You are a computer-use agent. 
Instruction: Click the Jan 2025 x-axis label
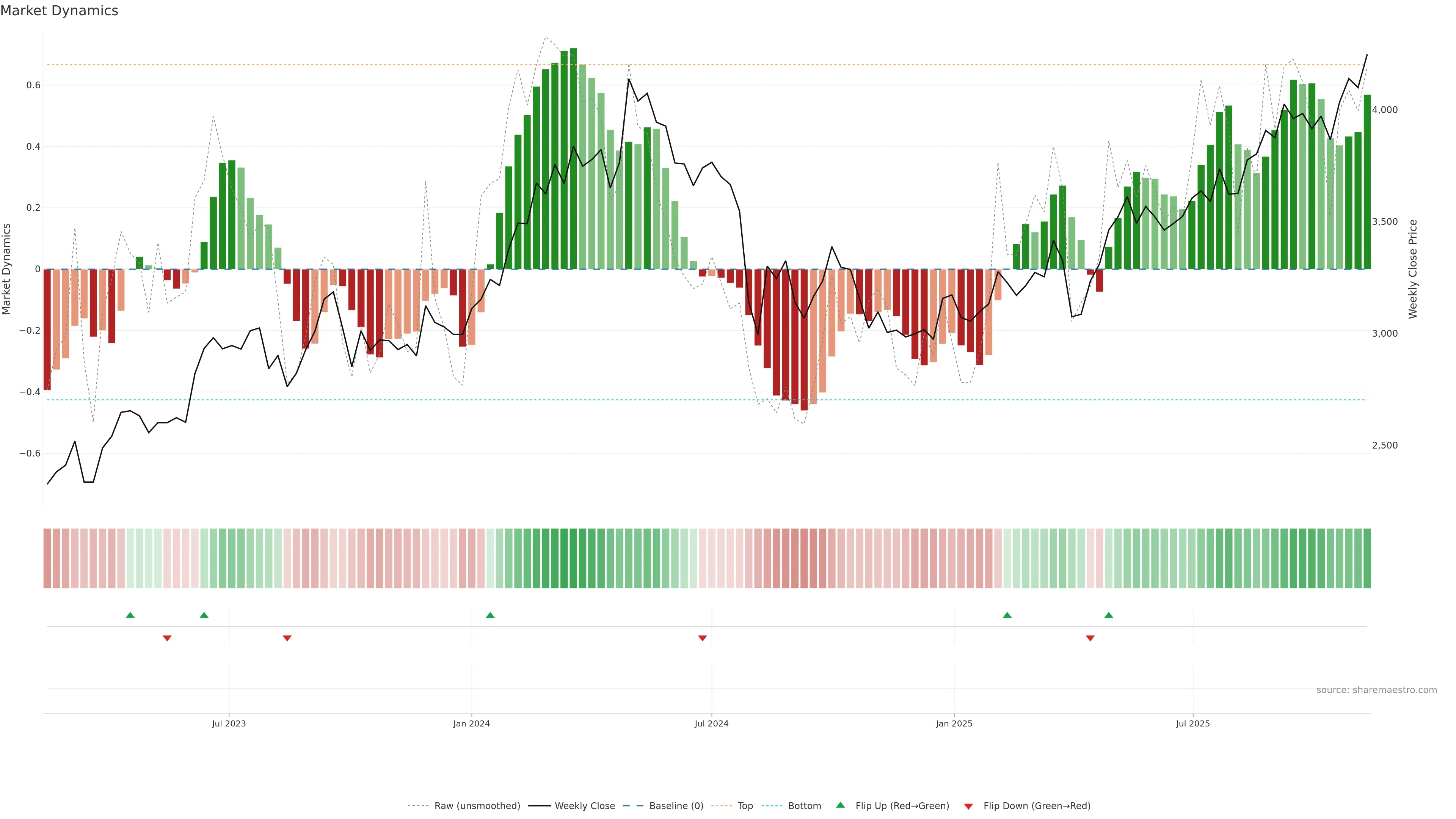pyautogui.click(x=954, y=723)
